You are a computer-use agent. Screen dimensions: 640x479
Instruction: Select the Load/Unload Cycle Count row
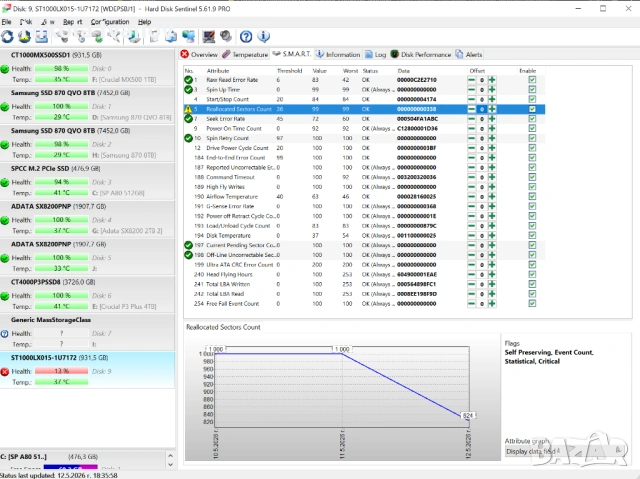[364, 226]
